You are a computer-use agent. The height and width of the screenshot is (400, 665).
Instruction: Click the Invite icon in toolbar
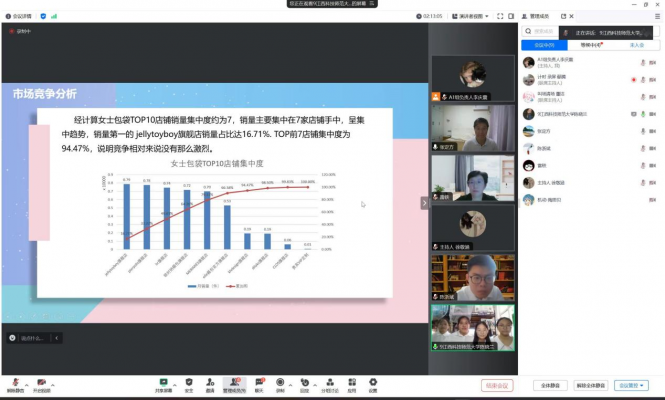[210, 382]
